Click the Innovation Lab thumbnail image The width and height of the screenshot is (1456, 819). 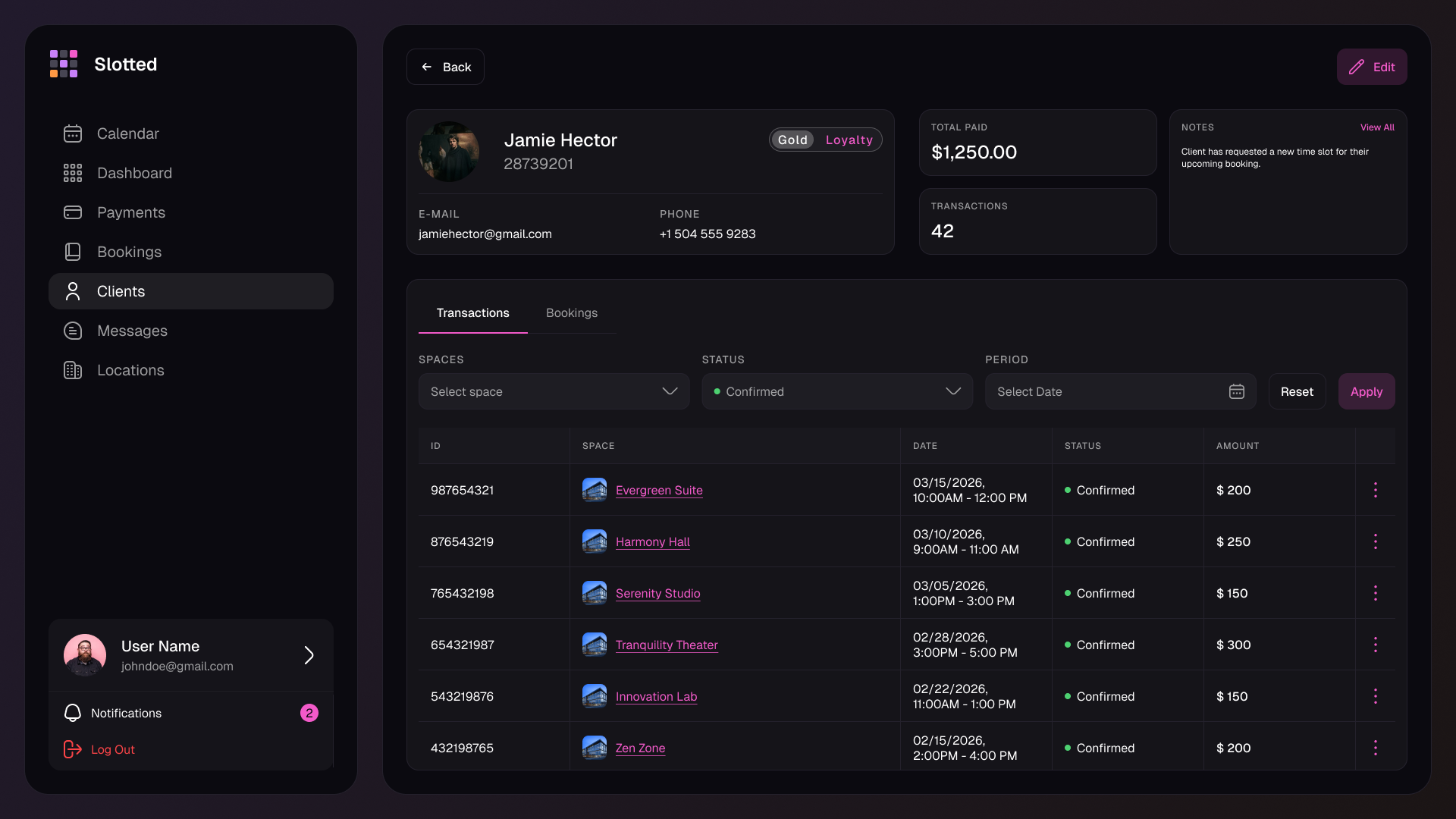tap(595, 696)
